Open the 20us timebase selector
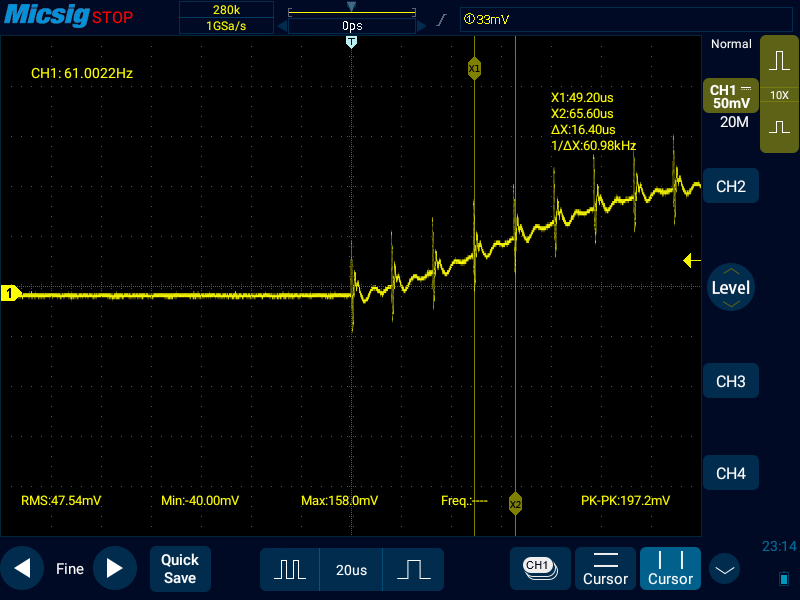800x600 pixels. pyautogui.click(x=351, y=569)
